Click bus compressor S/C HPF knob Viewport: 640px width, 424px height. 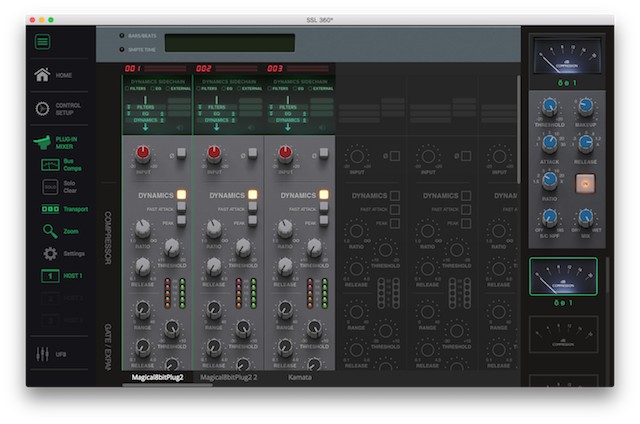[x=550, y=217]
